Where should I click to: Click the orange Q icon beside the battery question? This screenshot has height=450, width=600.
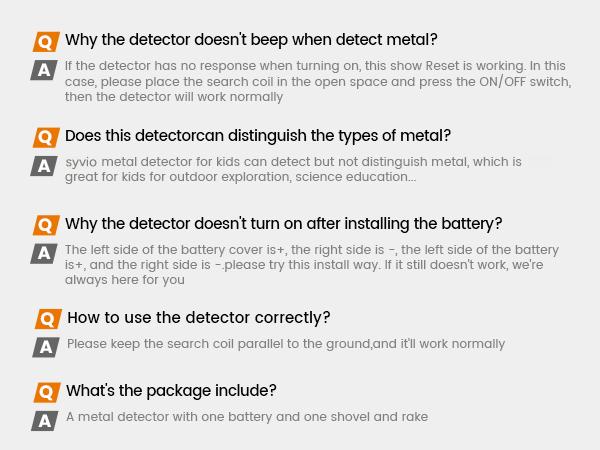(x=46, y=225)
